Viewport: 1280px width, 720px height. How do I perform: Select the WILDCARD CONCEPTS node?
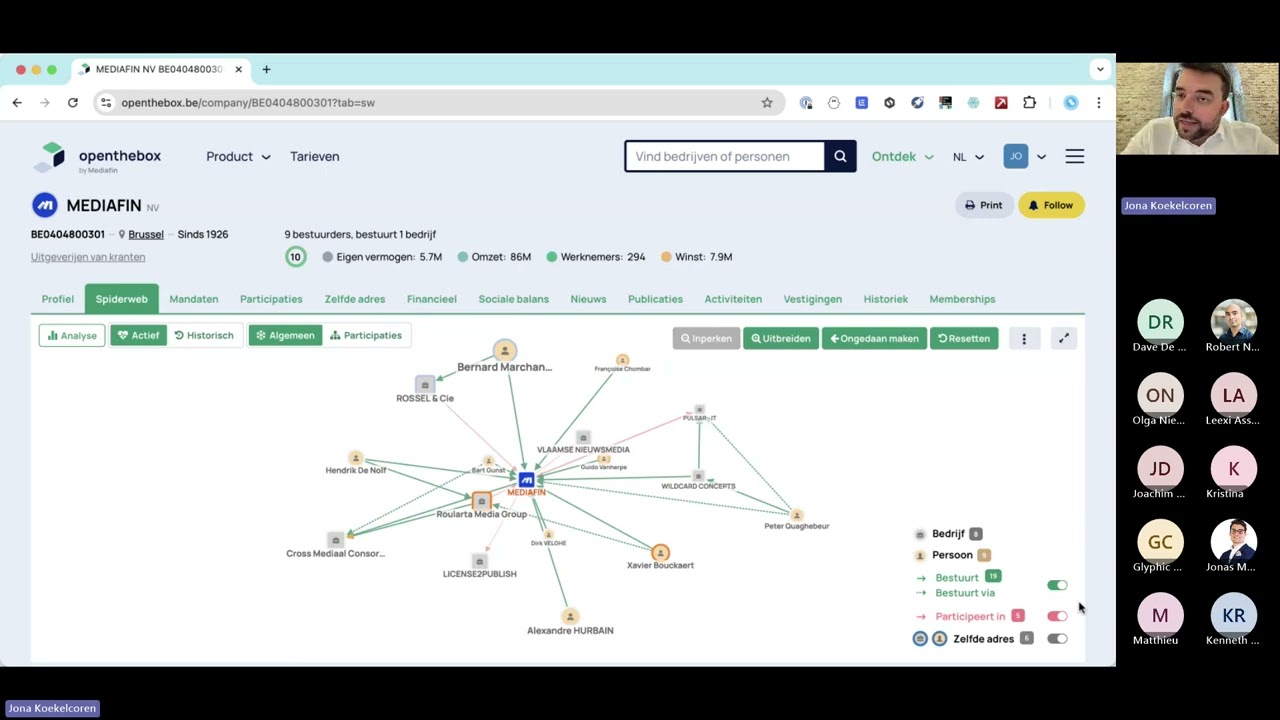(x=698, y=477)
